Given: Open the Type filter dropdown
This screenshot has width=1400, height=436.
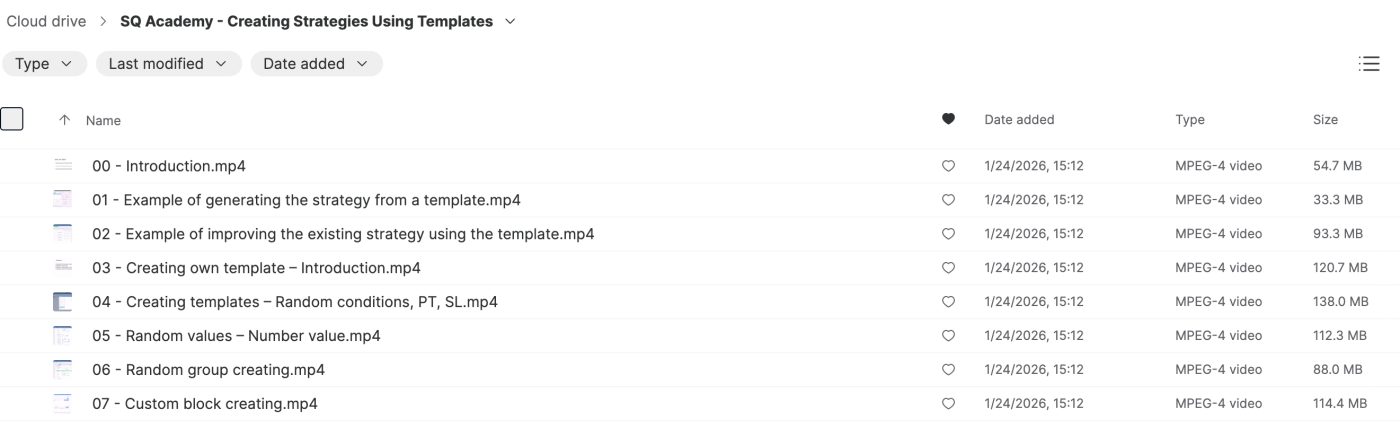Looking at the screenshot, I should [44, 64].
